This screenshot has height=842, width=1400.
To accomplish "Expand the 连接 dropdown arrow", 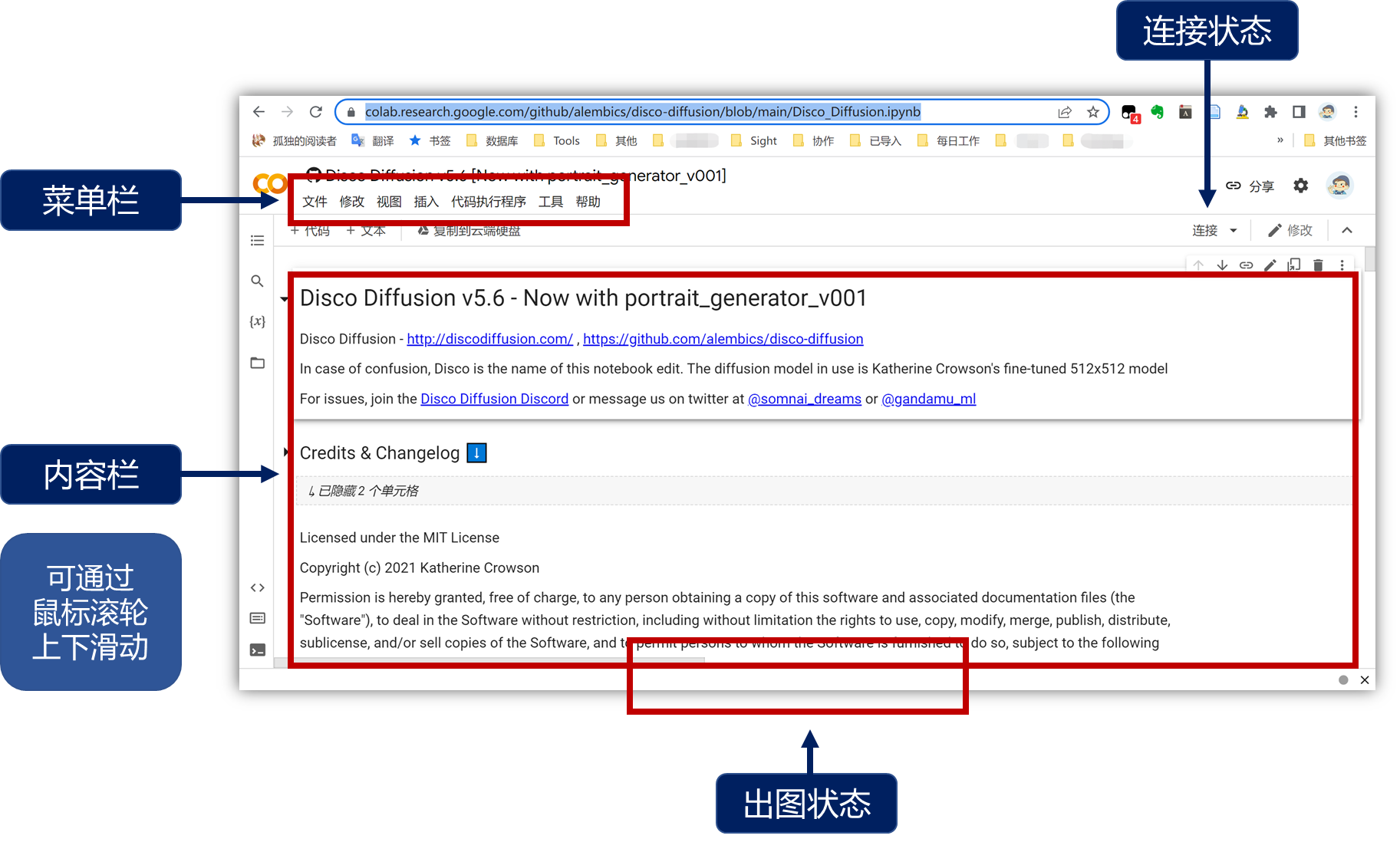I will tap(1234, 231).
